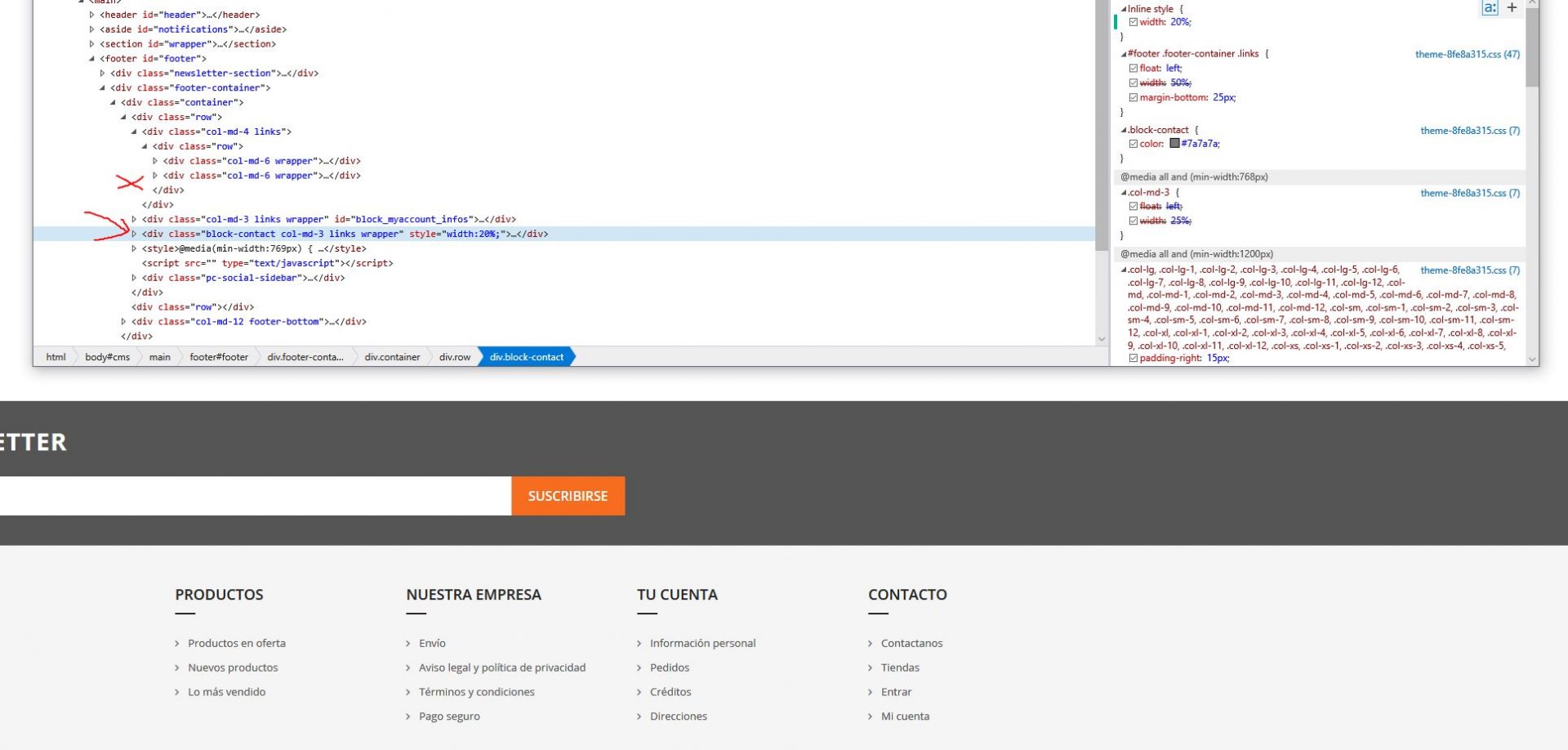Viewport: 1568px width, 750px height.
Task: Open the Contactanos link
Action: point(911,644)
